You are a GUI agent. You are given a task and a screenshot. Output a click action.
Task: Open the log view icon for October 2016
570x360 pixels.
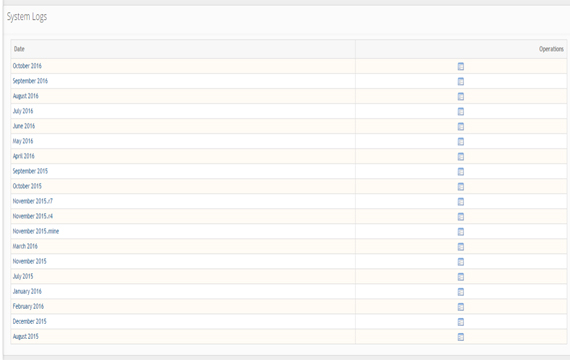(461, 66)
